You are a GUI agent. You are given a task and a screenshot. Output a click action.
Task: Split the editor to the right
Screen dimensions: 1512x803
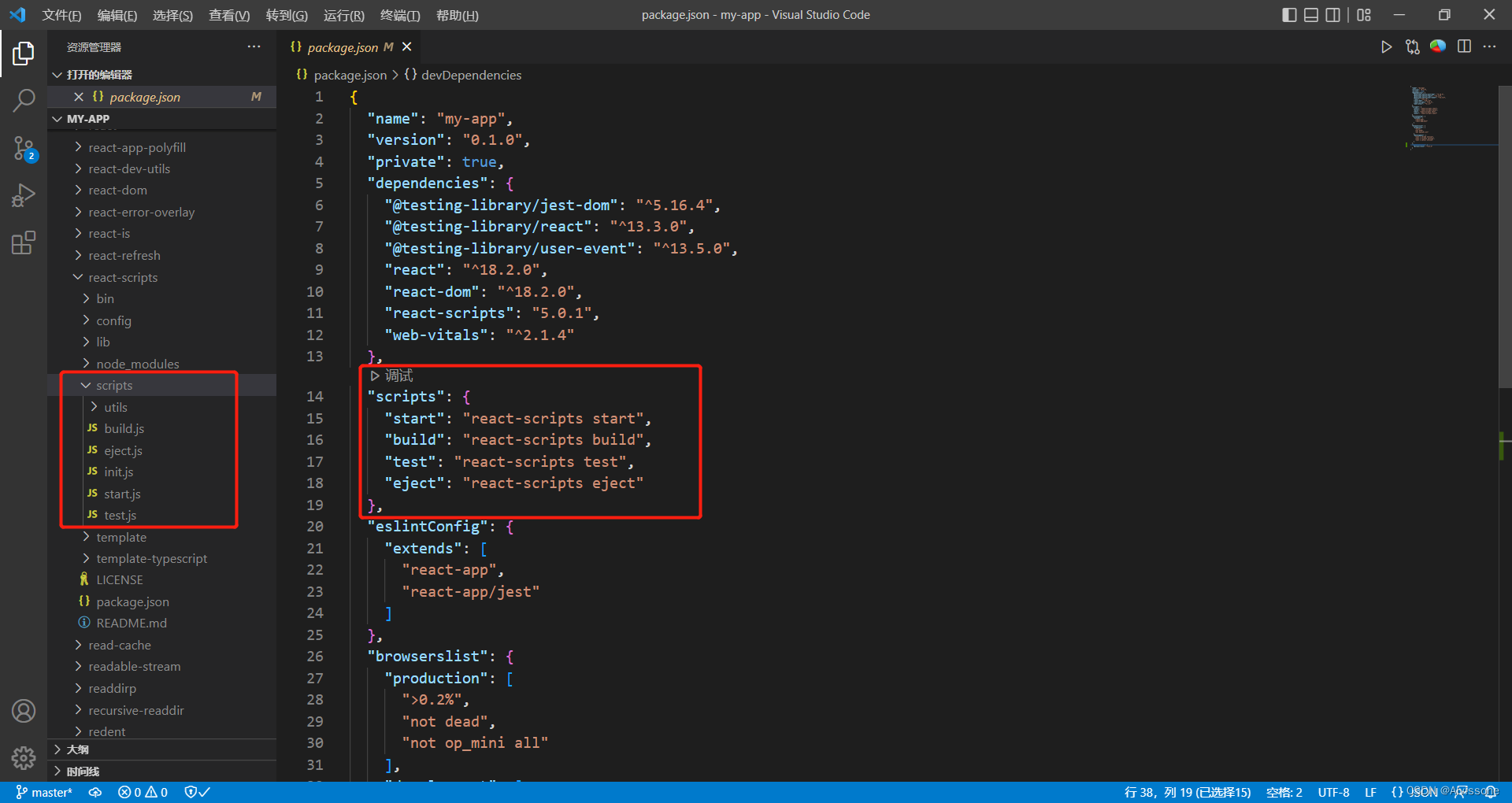[x=1465, y=46]
